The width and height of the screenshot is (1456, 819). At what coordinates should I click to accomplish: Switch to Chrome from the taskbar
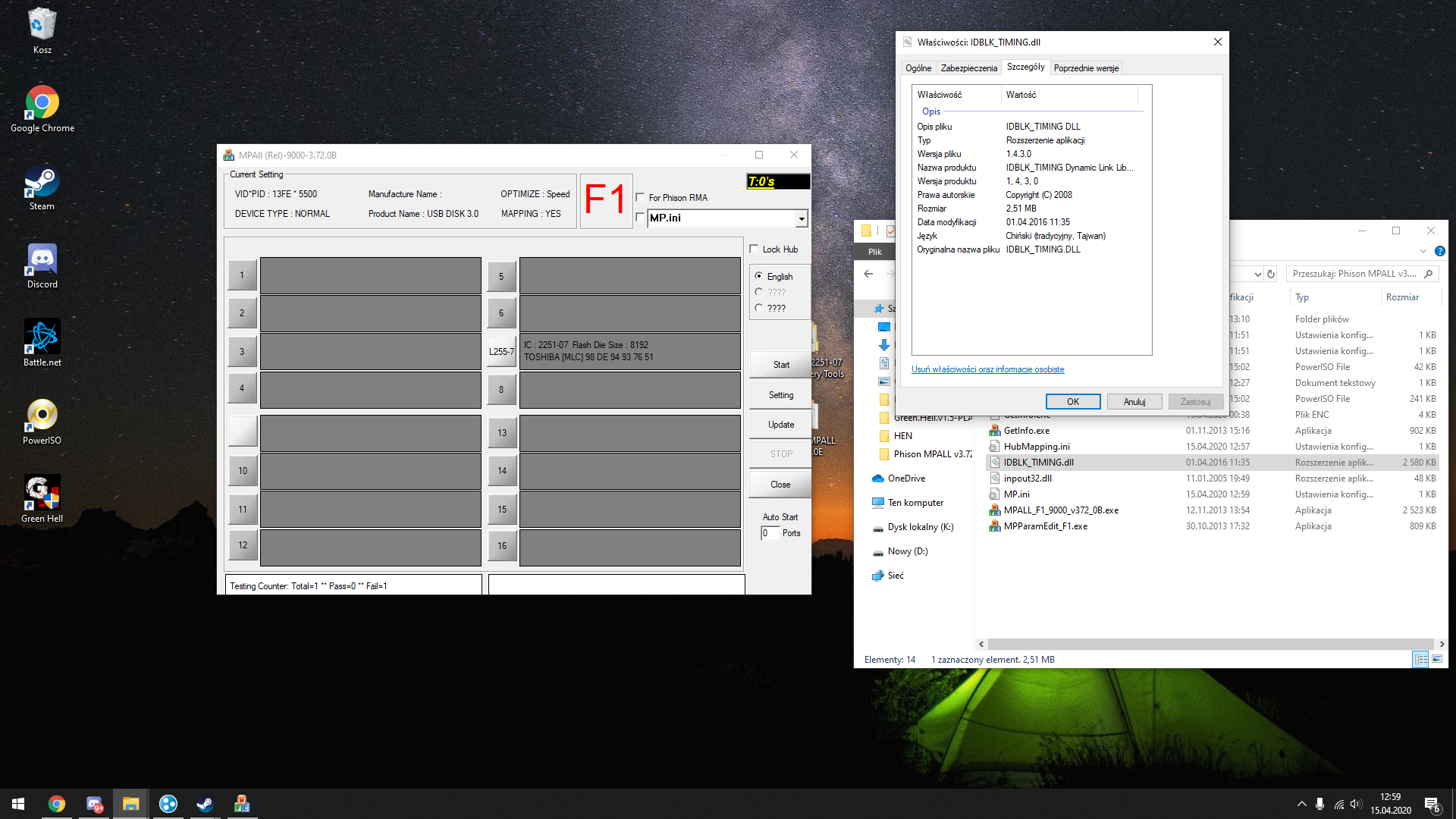(57, 804)
